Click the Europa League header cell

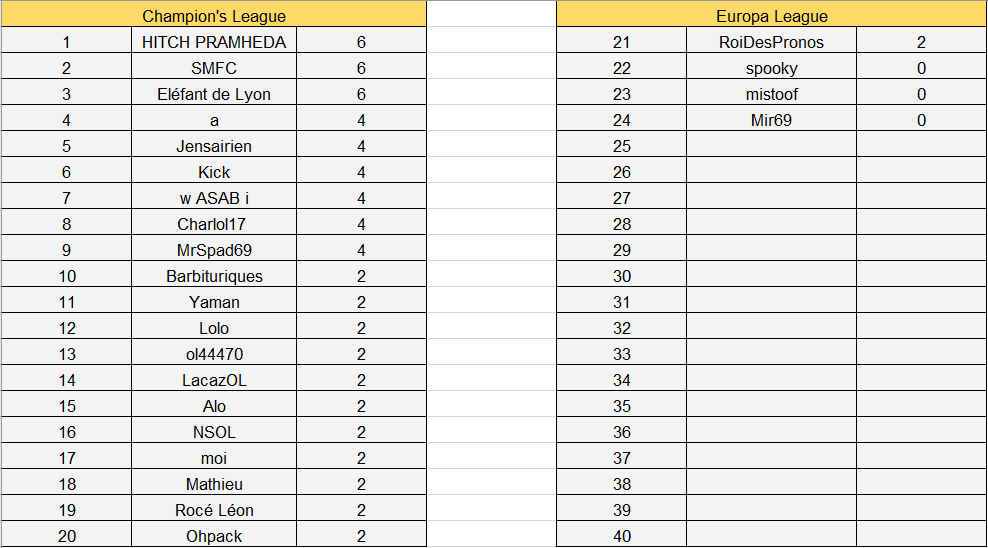click(x=771, y=16)
